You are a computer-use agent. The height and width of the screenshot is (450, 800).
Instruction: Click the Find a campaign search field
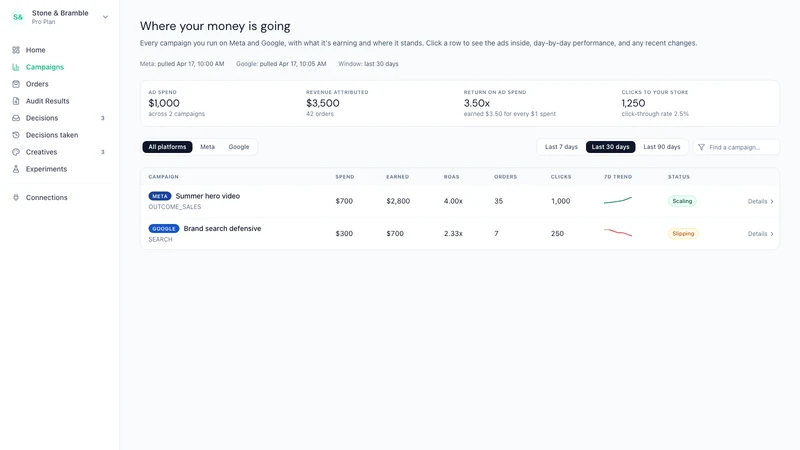click(736, 147)
